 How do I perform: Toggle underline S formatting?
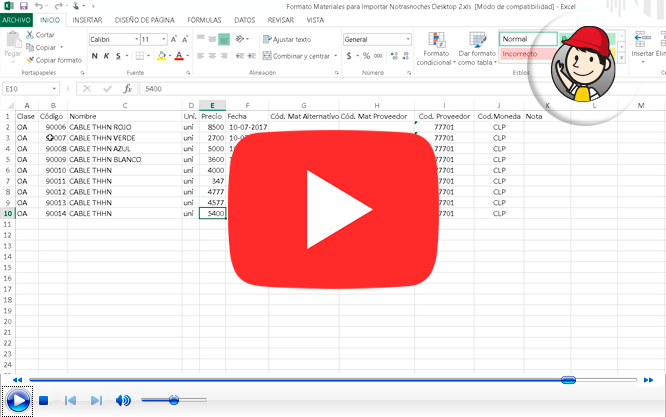coord(118,56)
